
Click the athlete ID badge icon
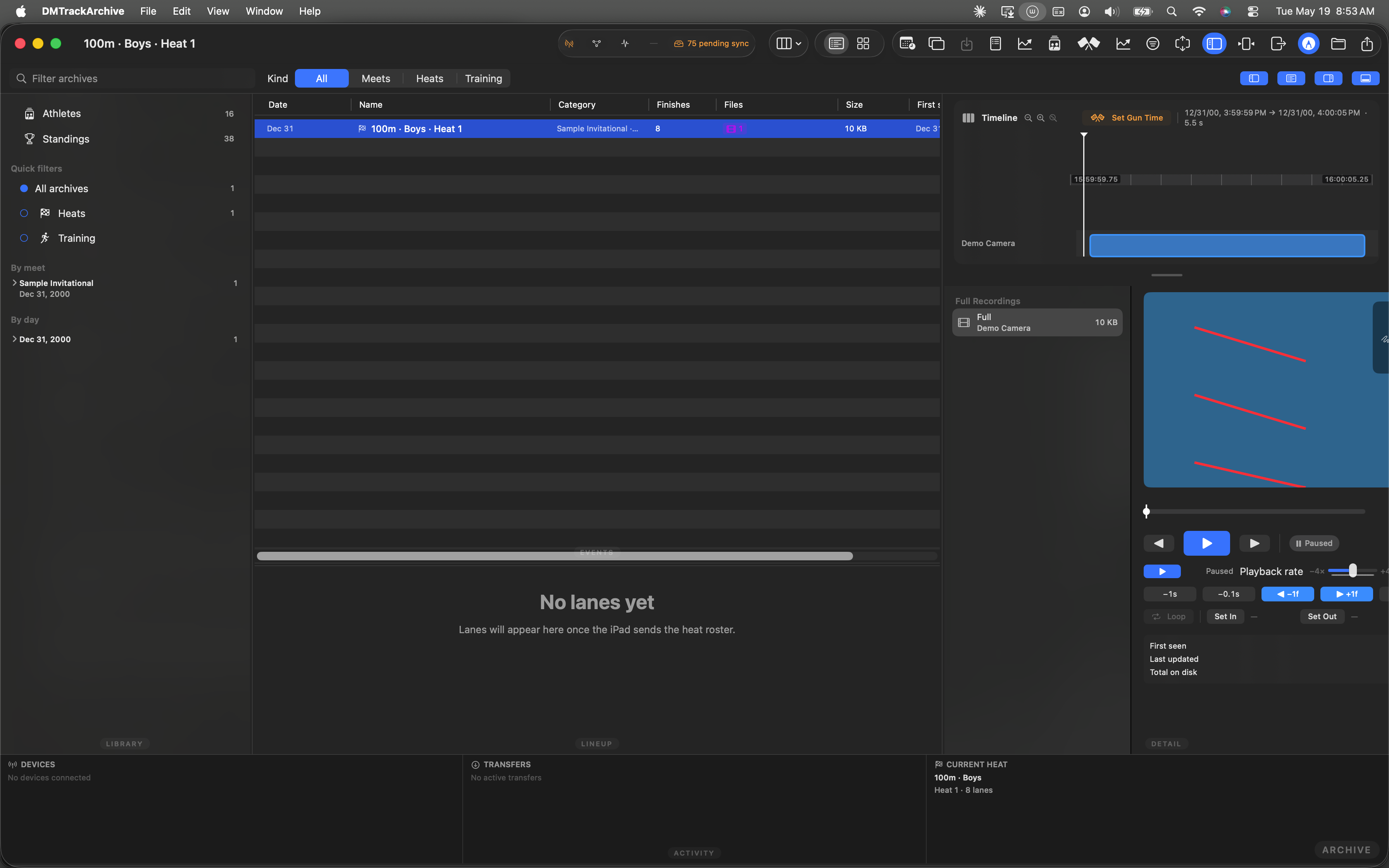[1055, 44]
